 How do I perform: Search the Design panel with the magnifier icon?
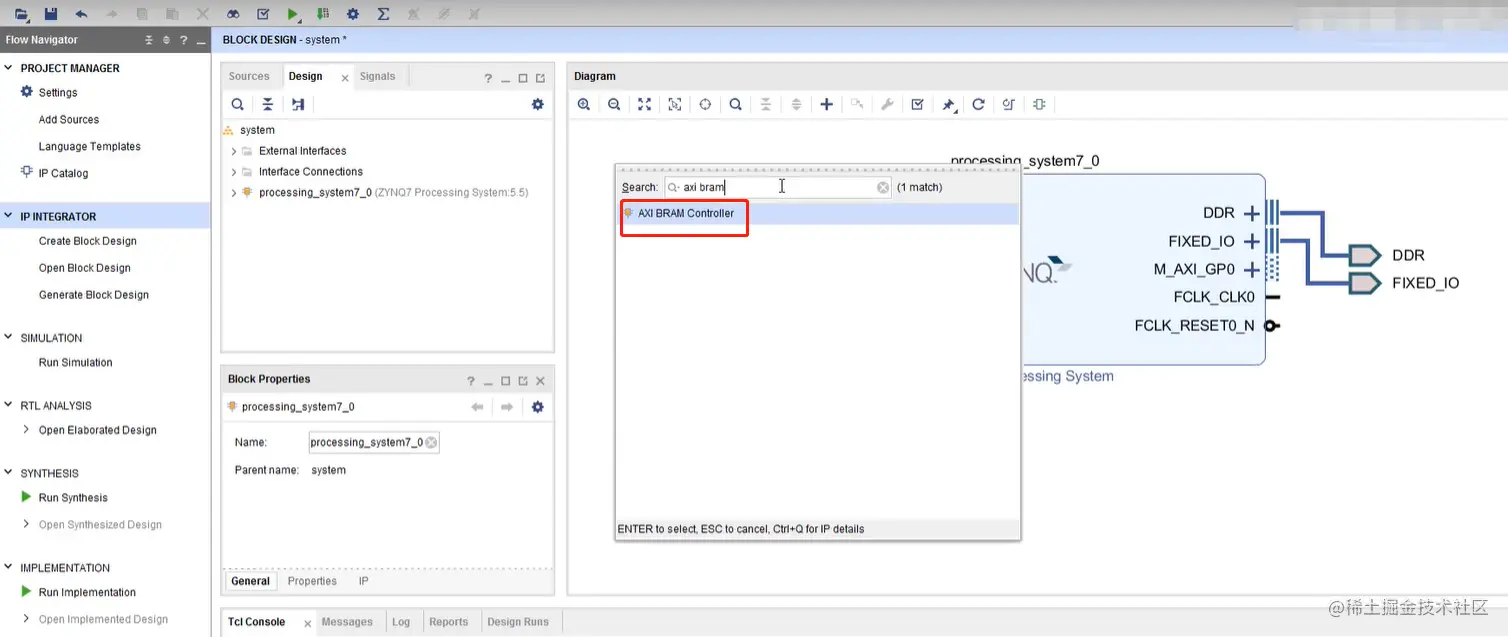[237, 104]
